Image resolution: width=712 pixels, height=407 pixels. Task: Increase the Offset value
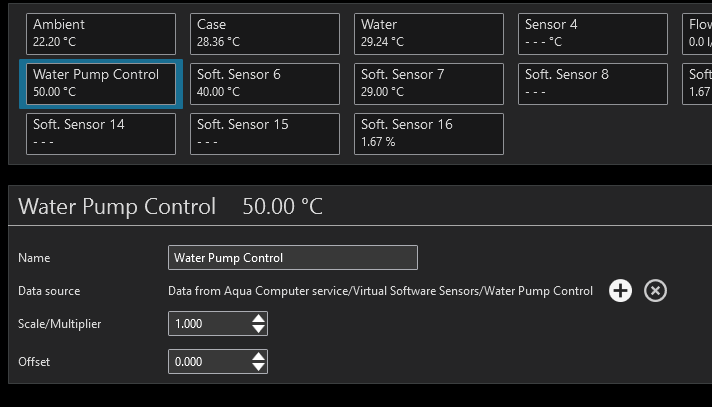pyautogui.click(x=259, y=356)
